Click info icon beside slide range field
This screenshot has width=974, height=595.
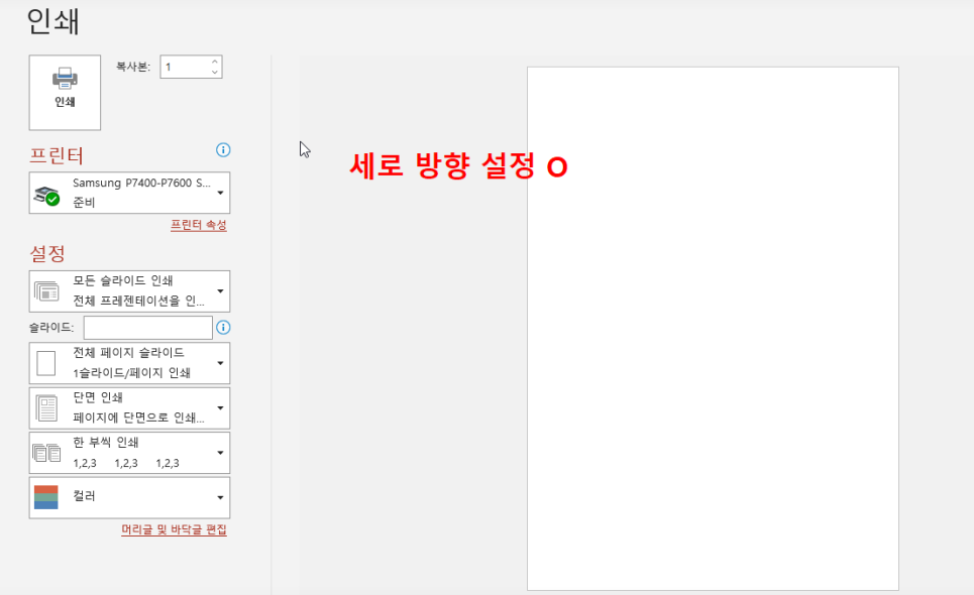coord(223,327)
